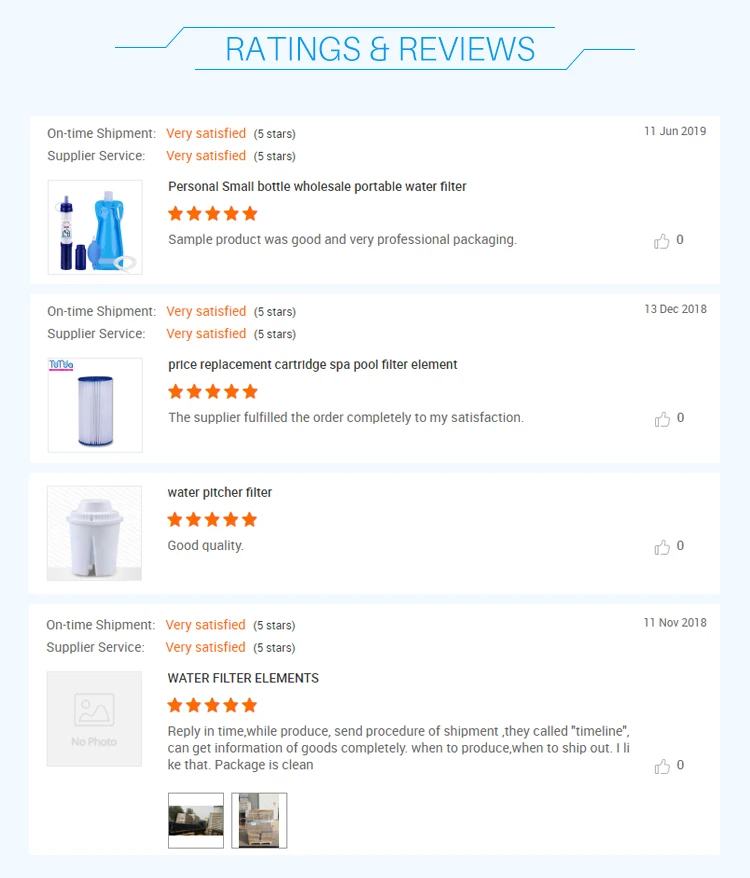Image resolution: width=750 pixels, height=878 pixels.
Task: Click five-star rating on pool filter review
Action: [213, 391]
